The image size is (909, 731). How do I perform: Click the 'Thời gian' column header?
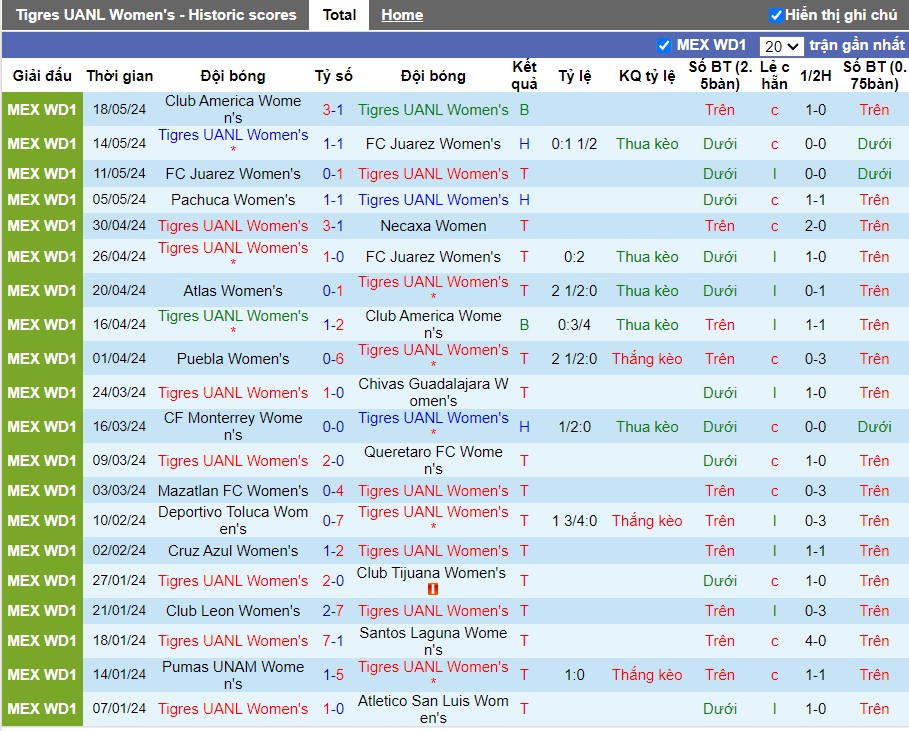[x=119, y=76]
